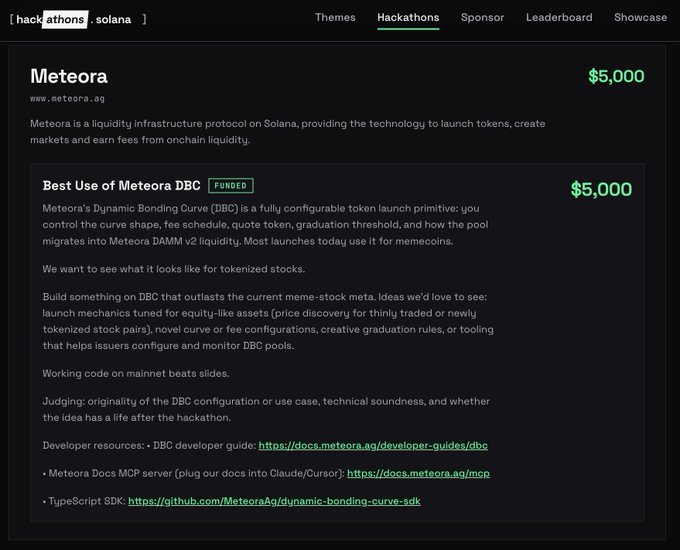Screen dimensions: 680x550
Task: Click the DBC track $5,000 prize
Action: [x=601, y=190]
